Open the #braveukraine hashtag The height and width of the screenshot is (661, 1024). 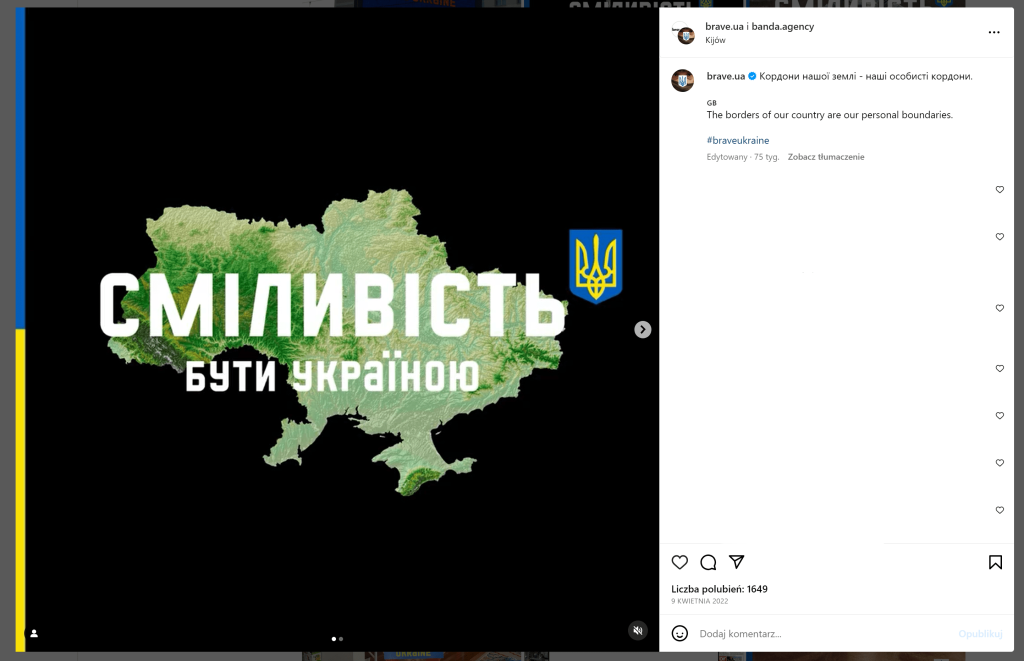coord(737,140)
